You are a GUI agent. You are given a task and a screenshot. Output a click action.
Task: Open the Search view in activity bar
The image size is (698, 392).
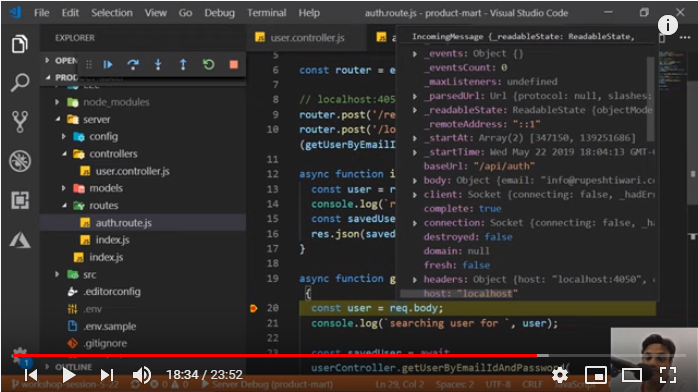pyautogui.click(x=20, y=82)
